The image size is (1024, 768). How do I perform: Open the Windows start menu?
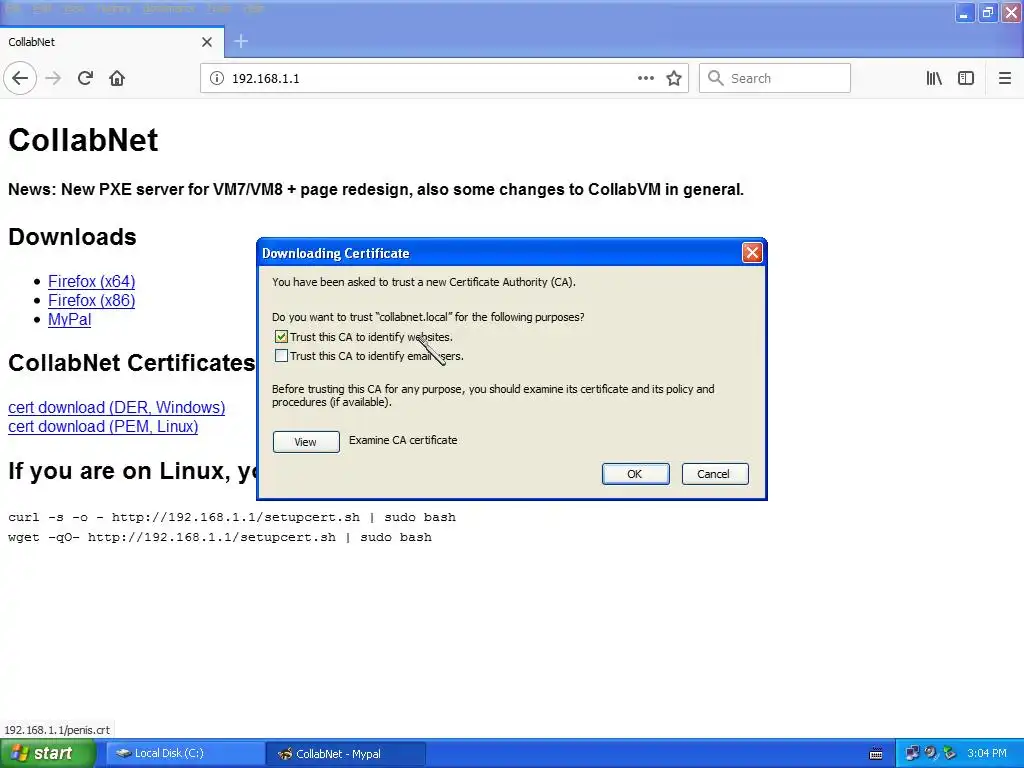pos(47,754)
